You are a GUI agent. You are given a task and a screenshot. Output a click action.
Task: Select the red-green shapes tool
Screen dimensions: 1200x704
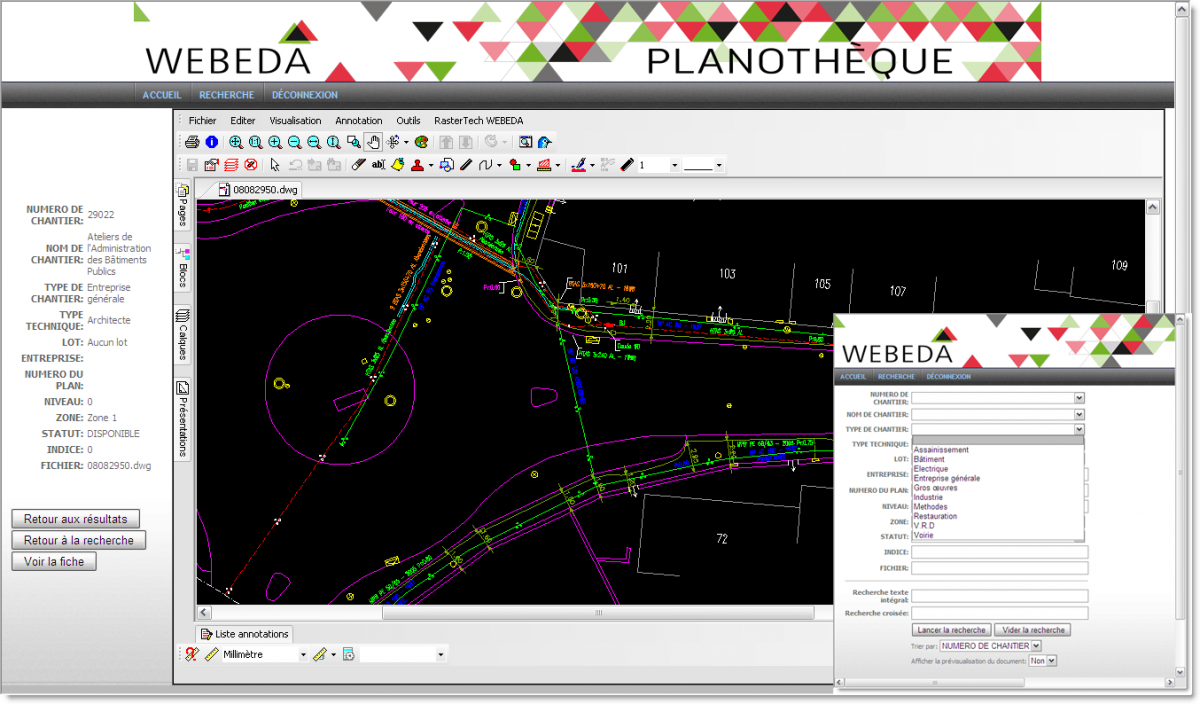click(x=514, y=165)
